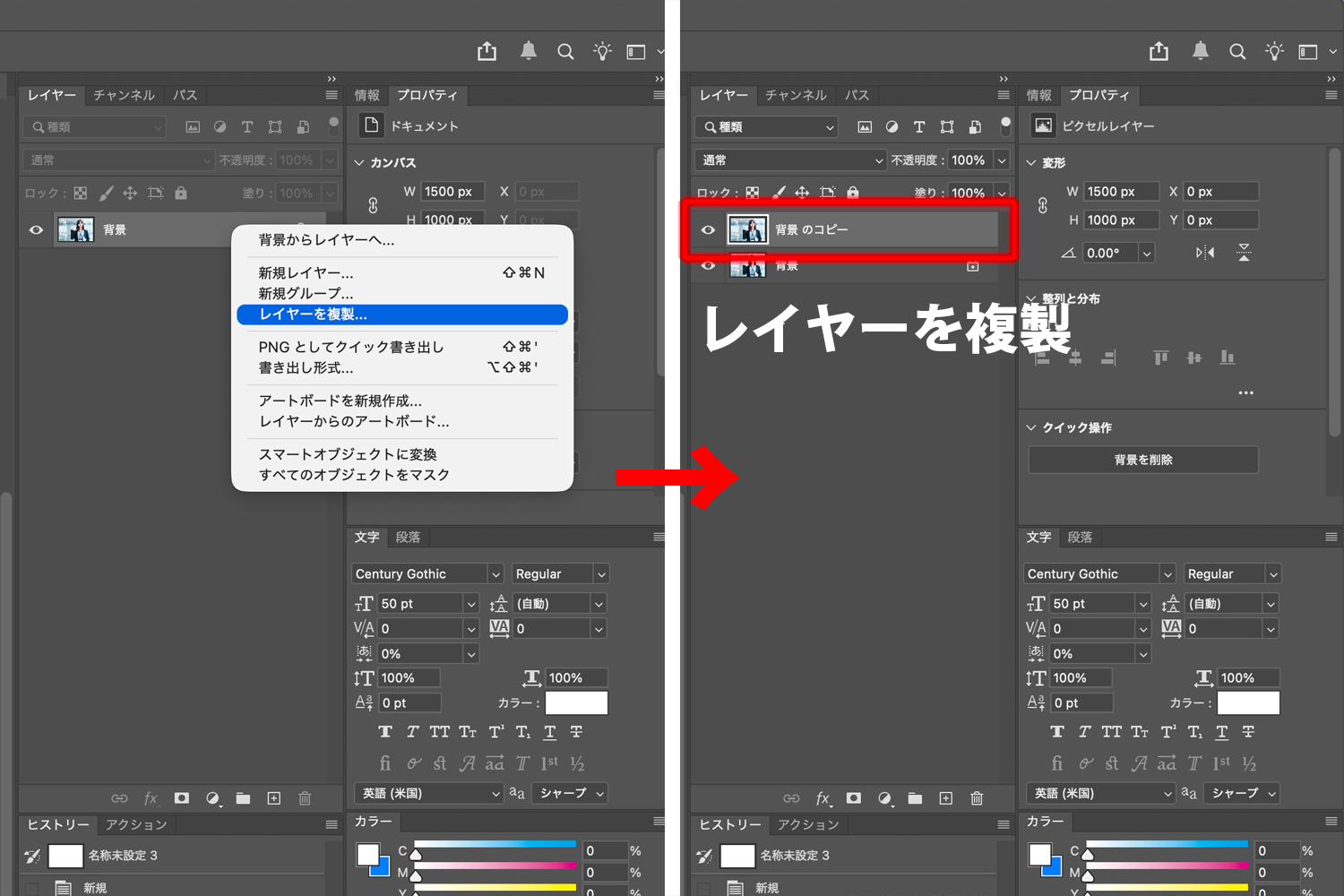
Task: Select 背景からレイヤーへ... in the context menu
Action: [326, 240]
